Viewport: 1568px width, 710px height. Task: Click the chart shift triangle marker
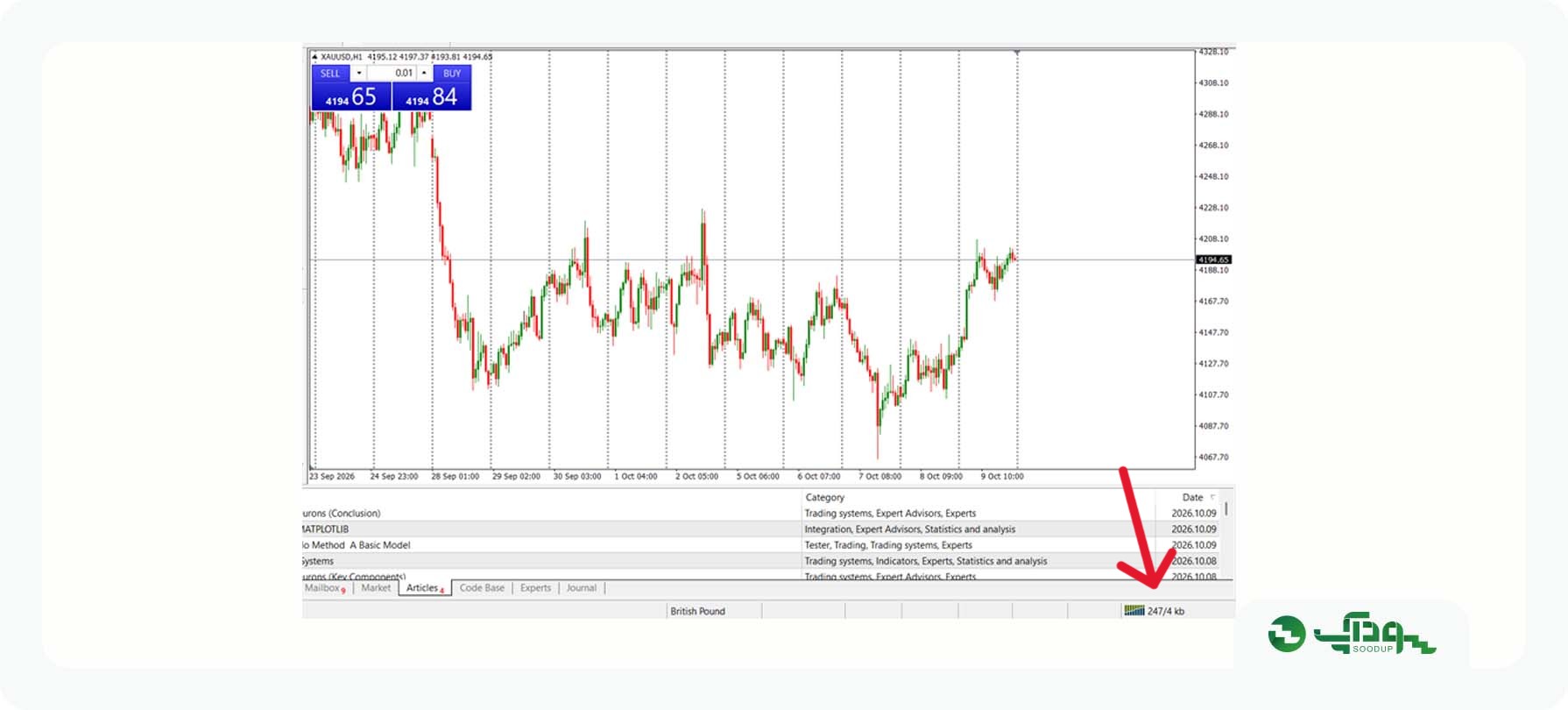(1017, 53)
